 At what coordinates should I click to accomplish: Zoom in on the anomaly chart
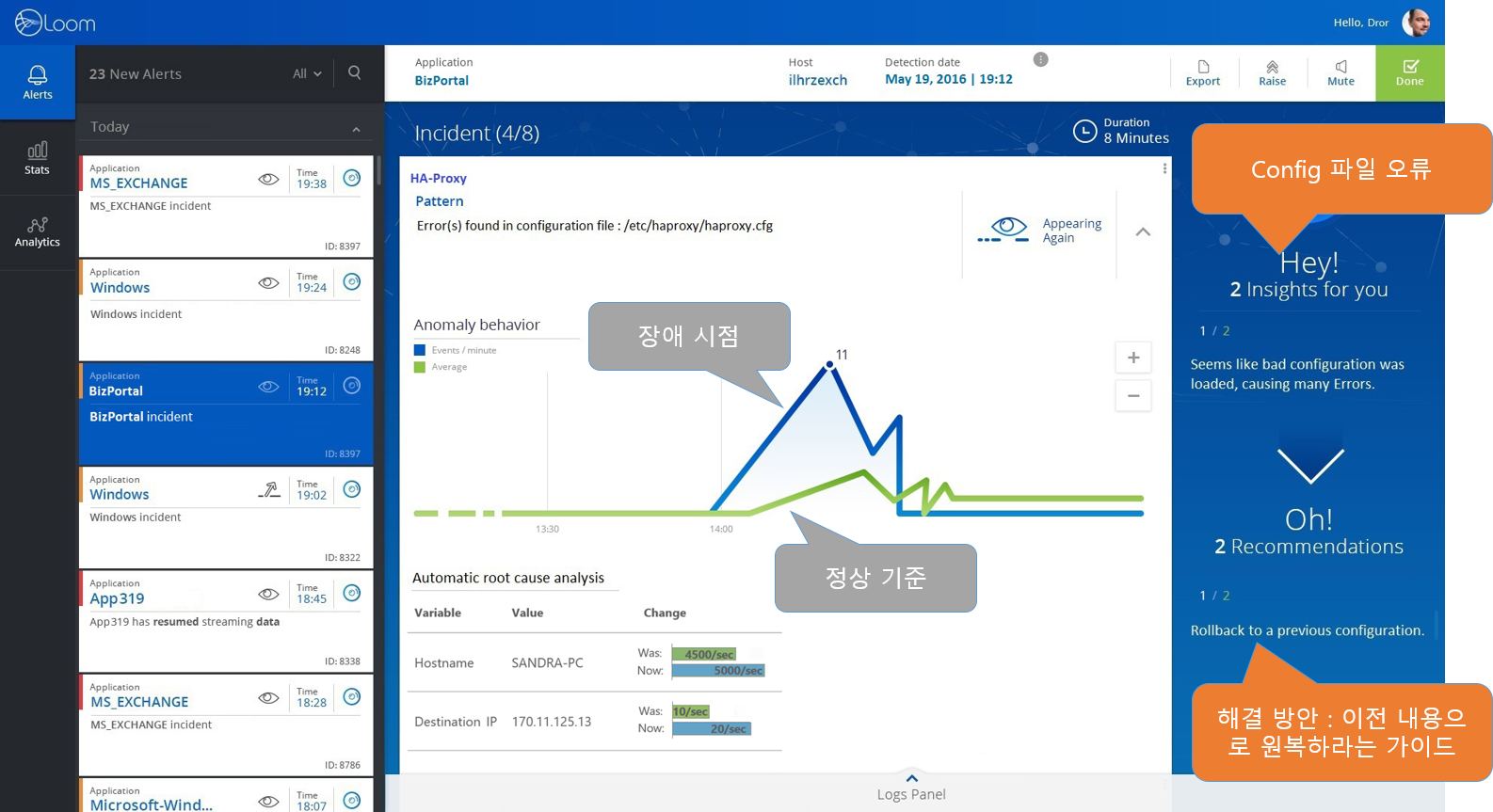(1133, 358)
